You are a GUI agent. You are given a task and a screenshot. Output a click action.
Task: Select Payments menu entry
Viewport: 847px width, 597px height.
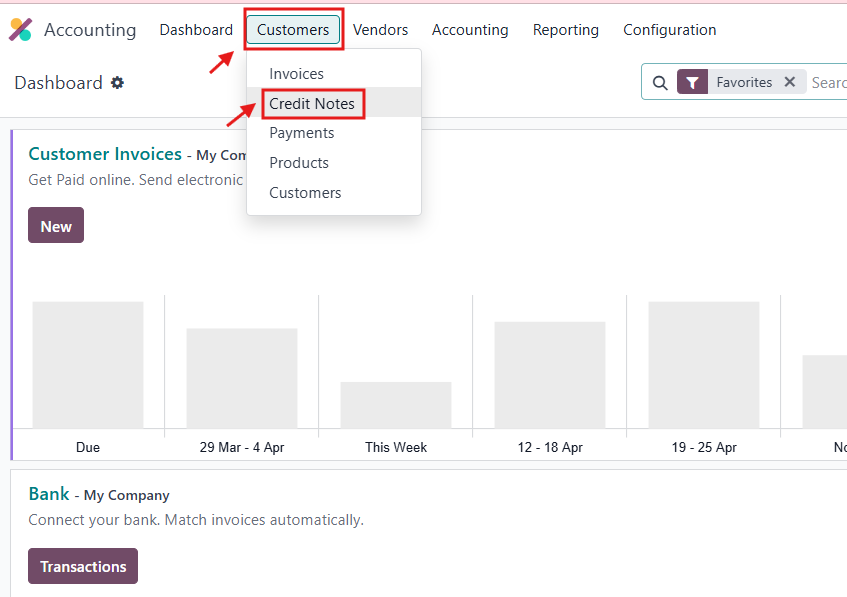[301, 133]
